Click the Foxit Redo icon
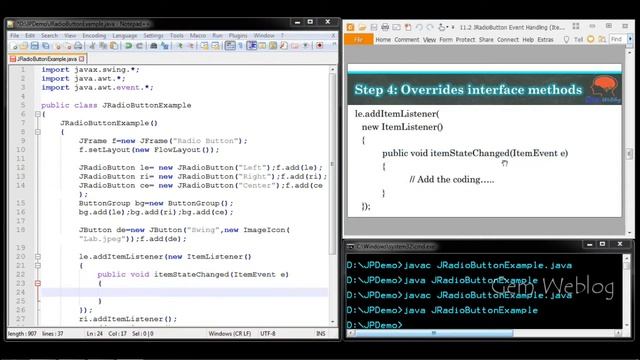The height and width of the screenshot is (360, 640). click(x=429, y=27)
